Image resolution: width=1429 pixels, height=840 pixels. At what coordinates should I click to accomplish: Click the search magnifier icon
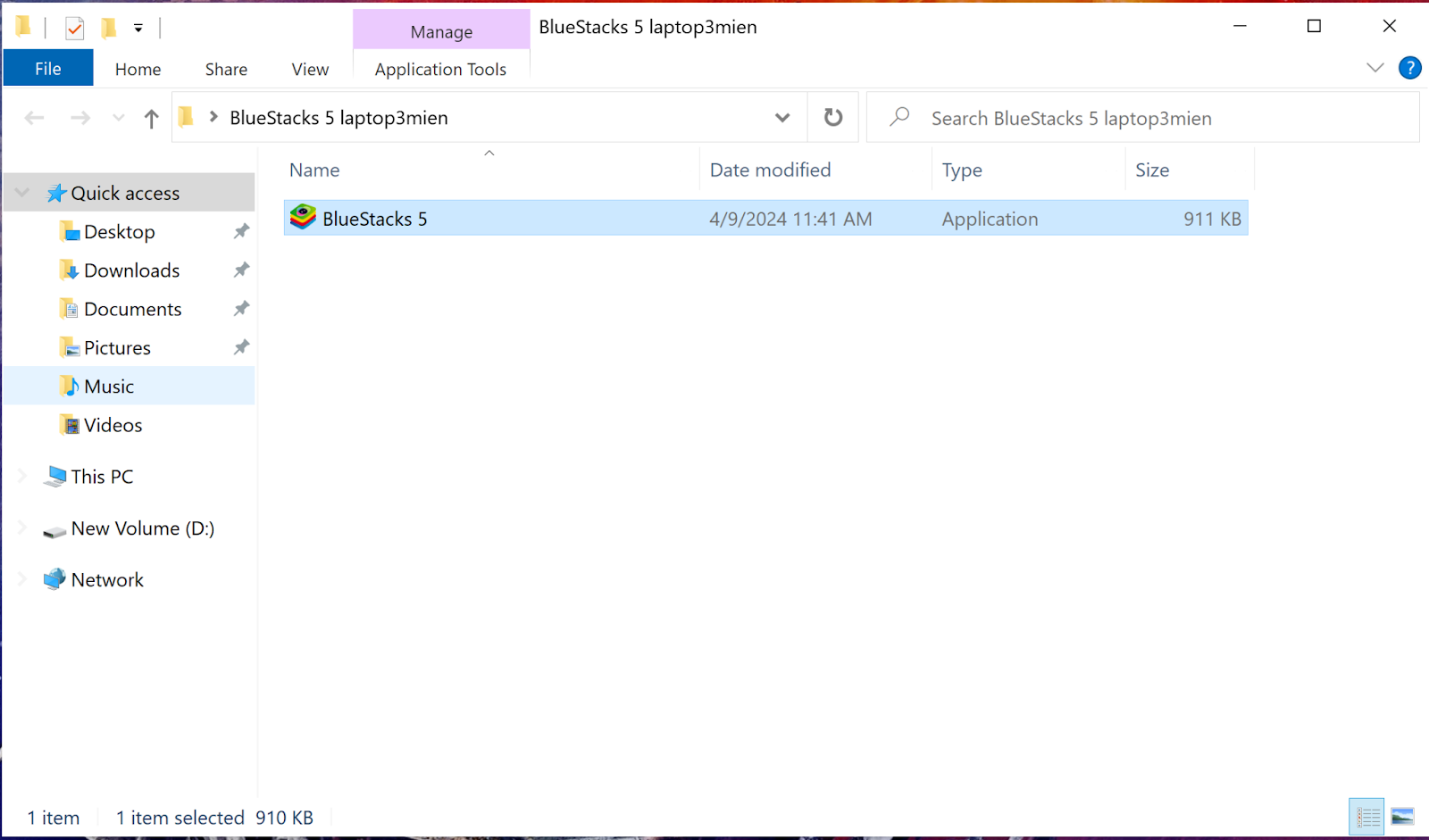pyautogui.click(x=899, y=117)
